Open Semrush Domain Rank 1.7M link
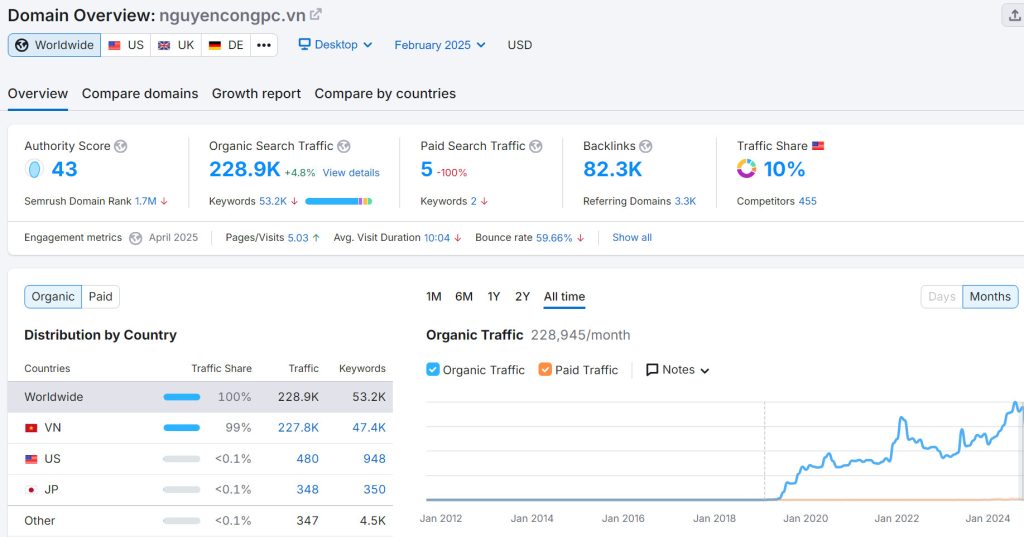The image size is (1024, 537). click(146, 201)
